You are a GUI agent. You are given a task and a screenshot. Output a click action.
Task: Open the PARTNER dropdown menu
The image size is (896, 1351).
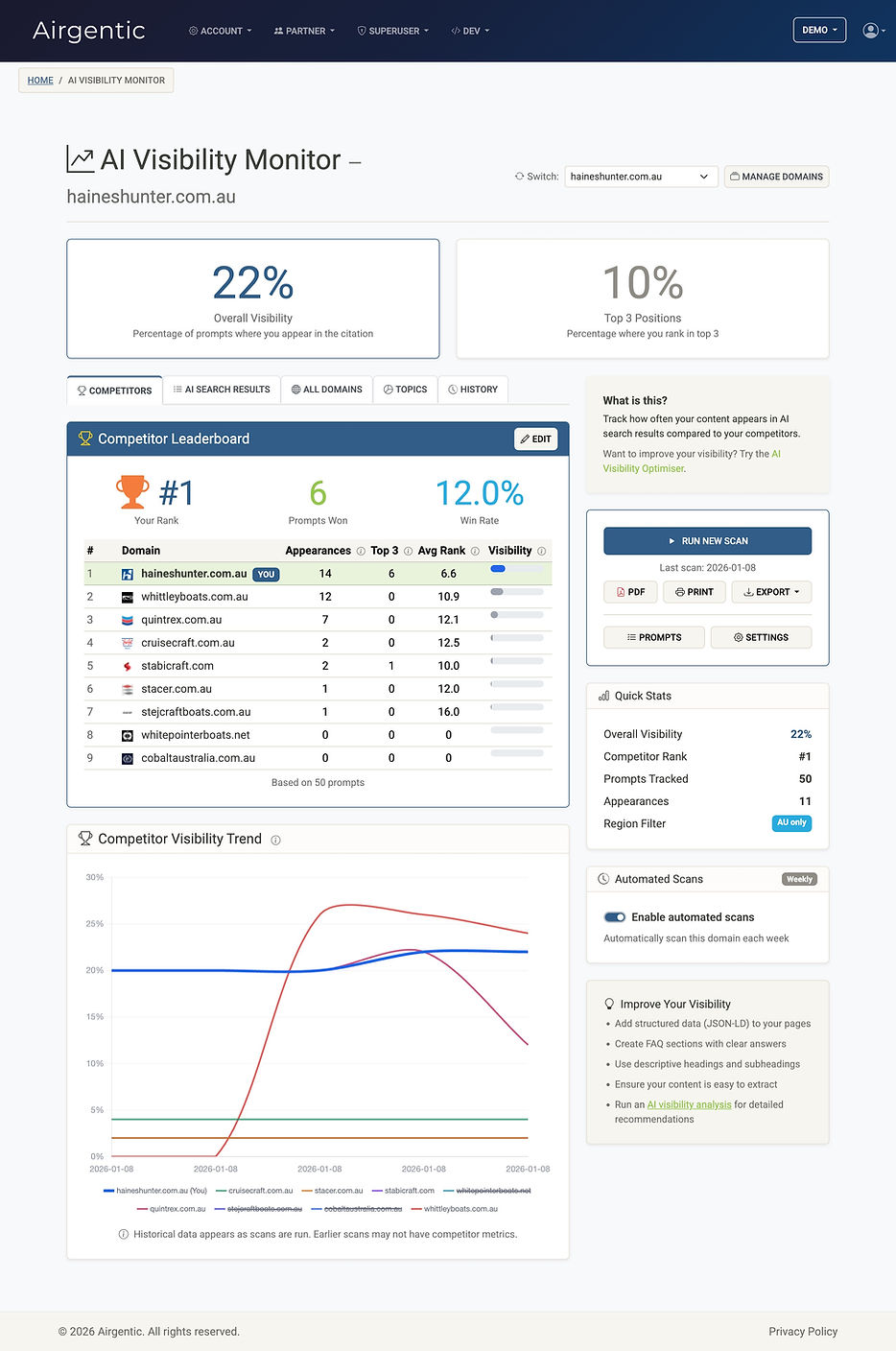304,31
